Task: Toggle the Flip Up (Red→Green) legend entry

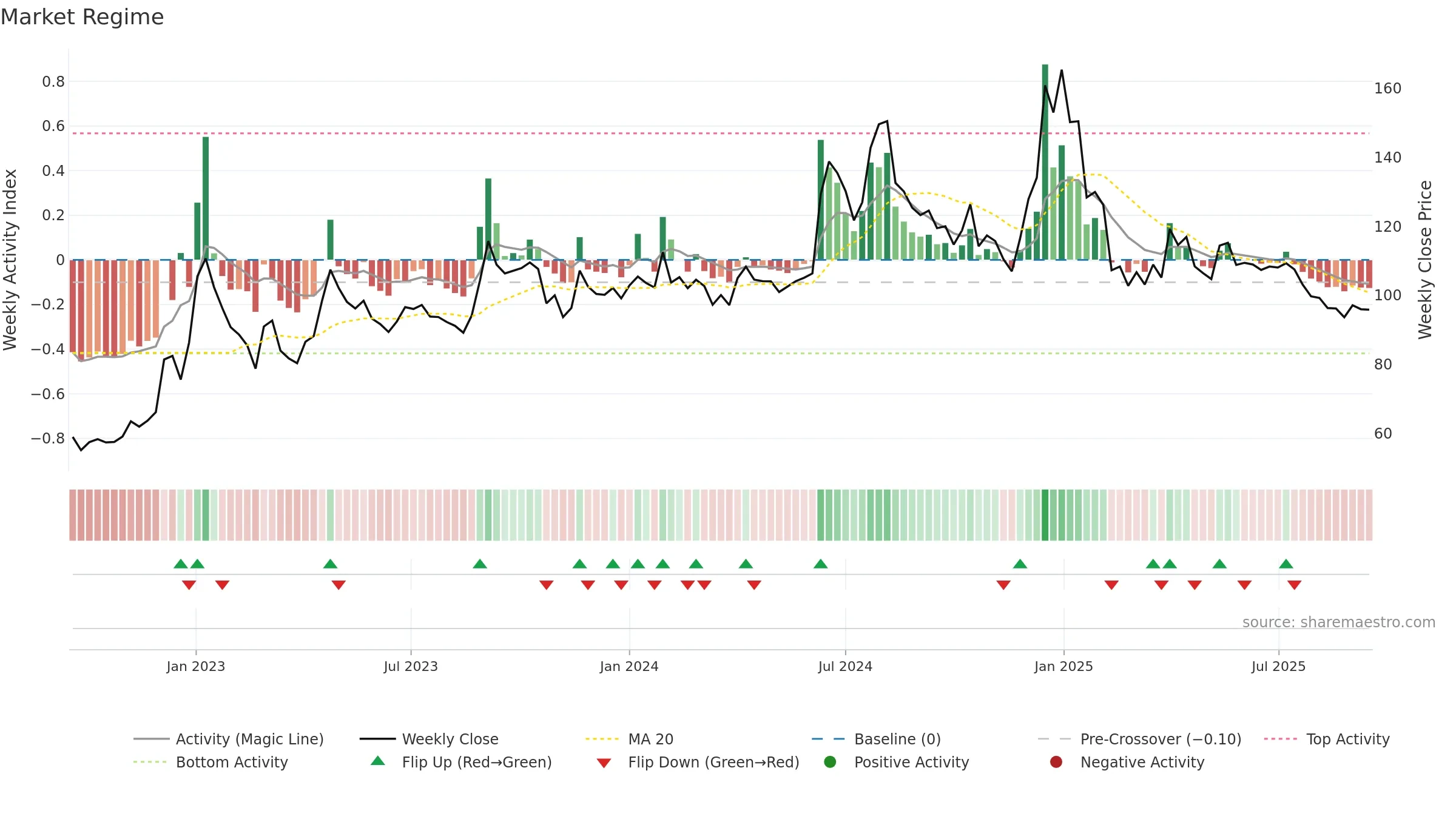Action: pyautogui.click(x=461, y=762)
